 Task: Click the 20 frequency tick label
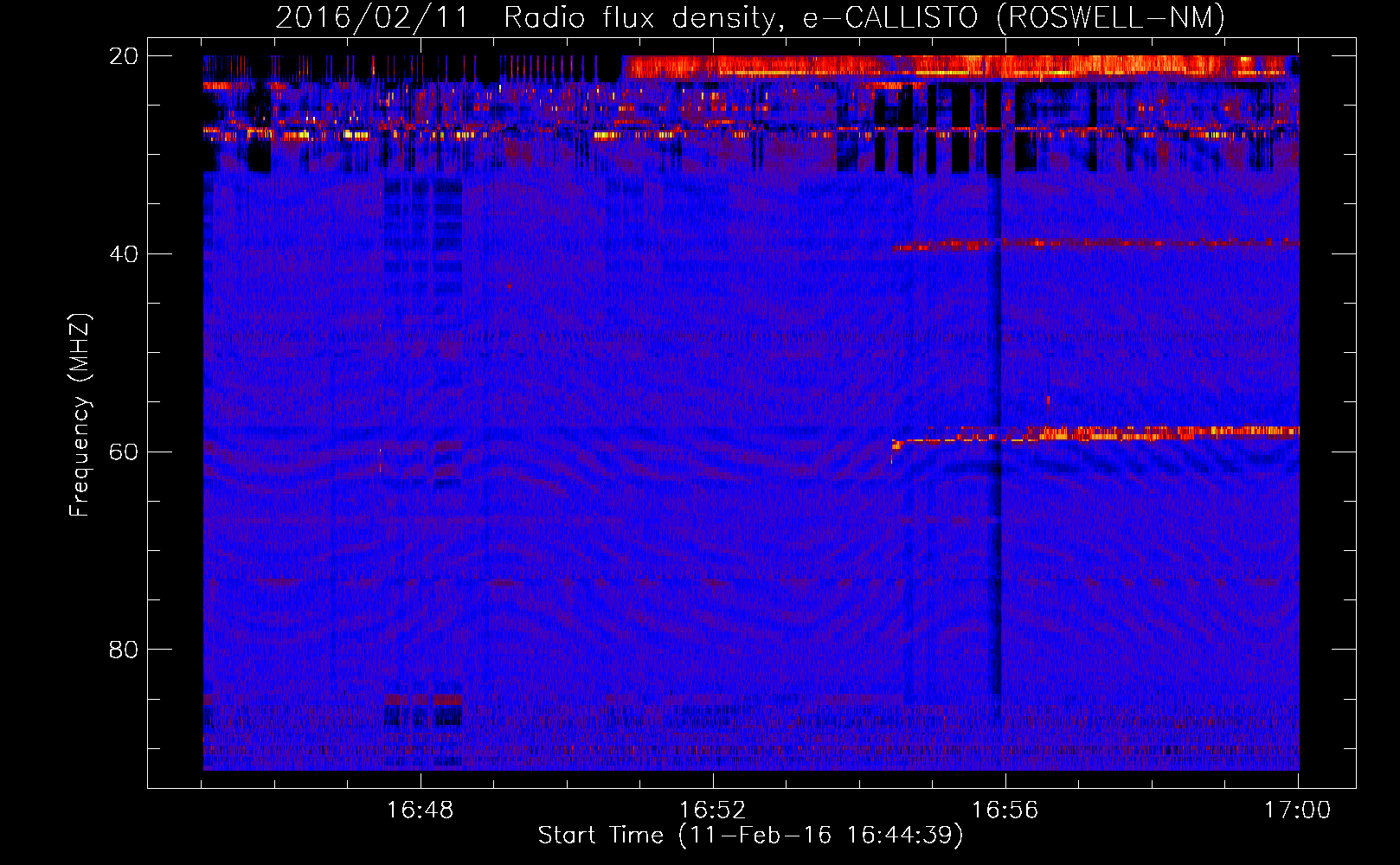pyautogui.click(x=123, y=56)
